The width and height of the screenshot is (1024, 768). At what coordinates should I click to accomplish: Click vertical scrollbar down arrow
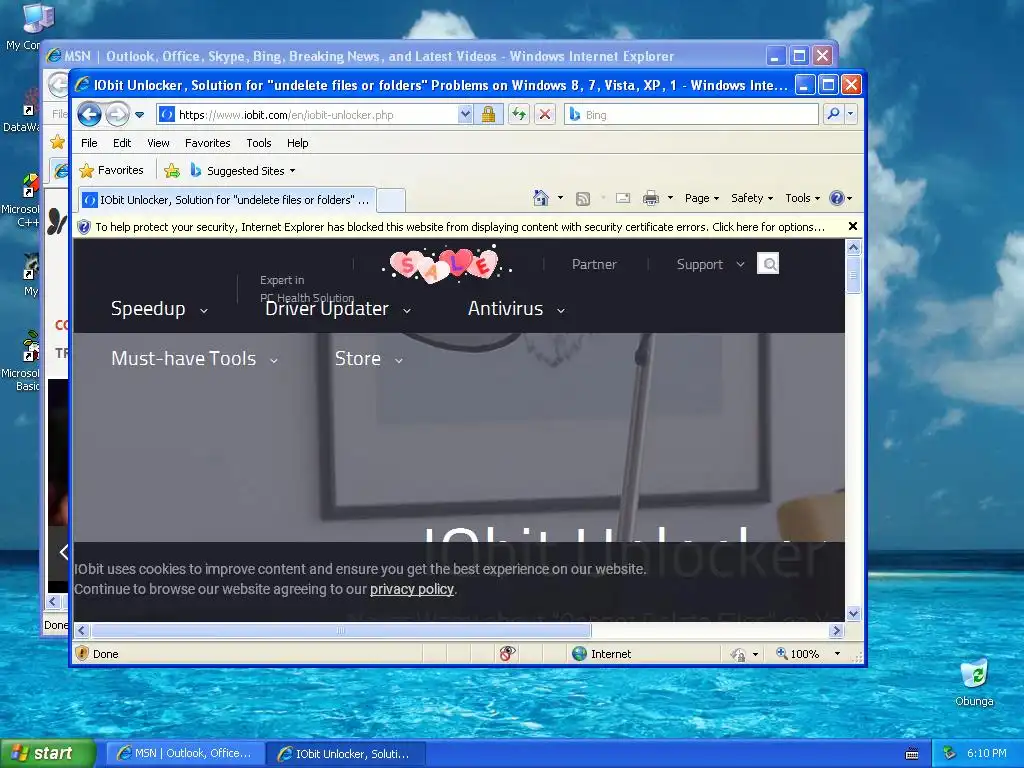coord(853,613)
